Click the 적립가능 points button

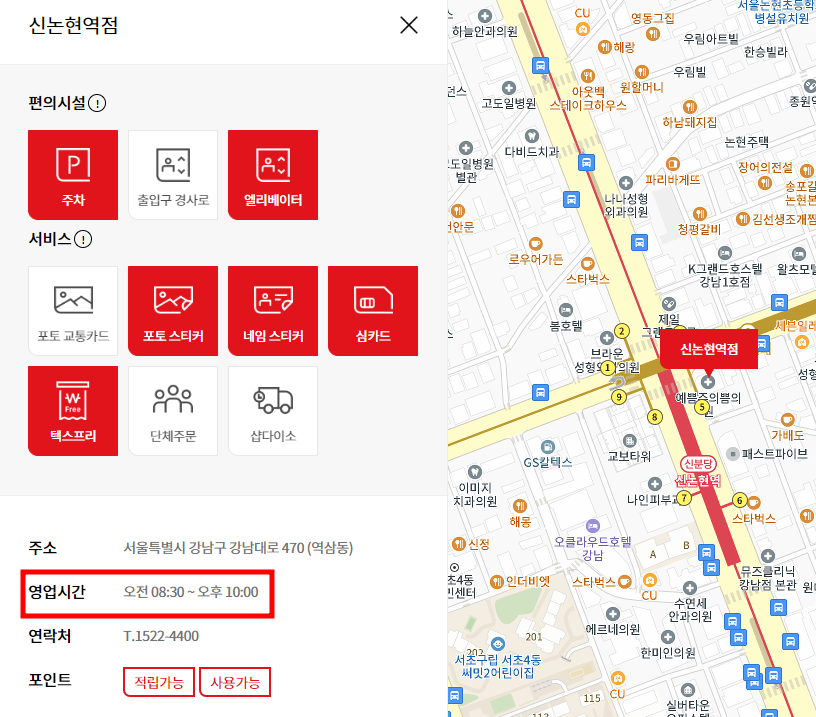click(158, 682)
